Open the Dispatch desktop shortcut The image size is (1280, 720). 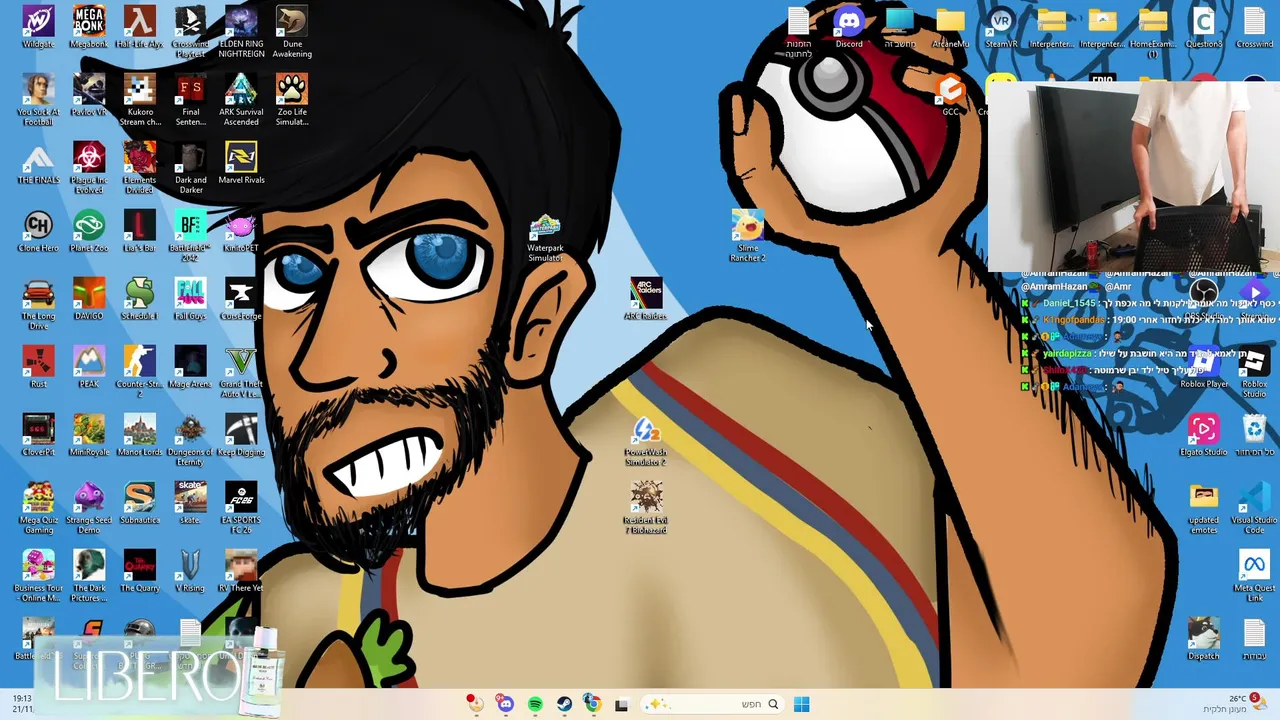tap(1204, 639)
